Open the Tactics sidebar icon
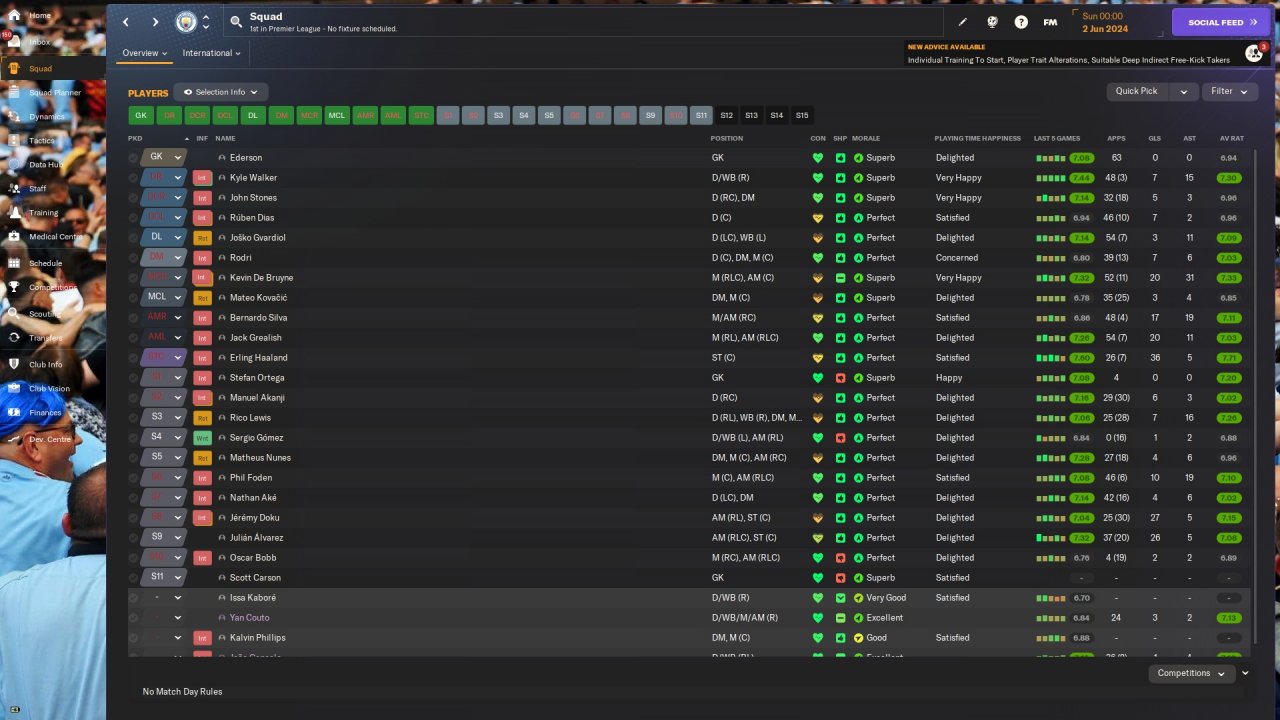This screenshot has width=1280, height=720. point(14,140)
